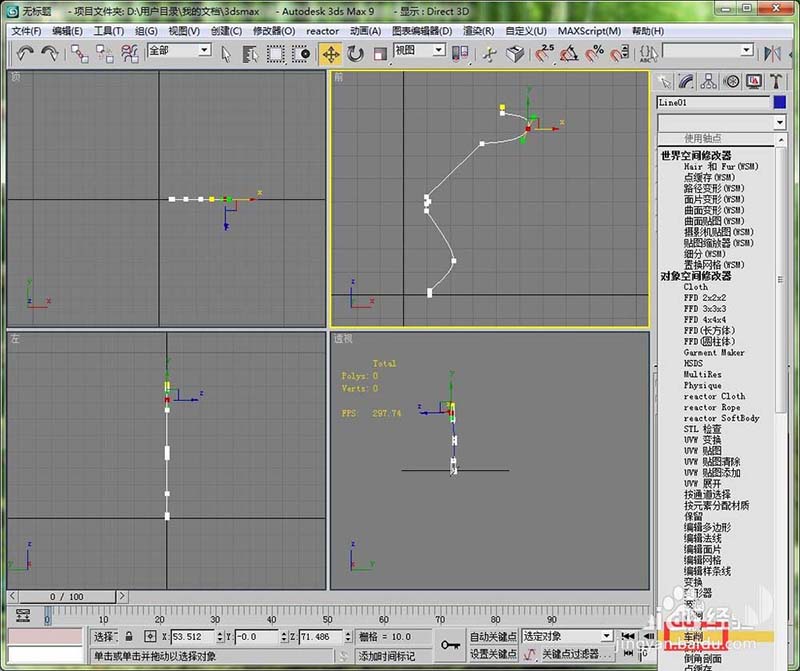Screen dimensions: 800x671
Task: Open the Utilities hammer tab
Action: tap(776, 81)
